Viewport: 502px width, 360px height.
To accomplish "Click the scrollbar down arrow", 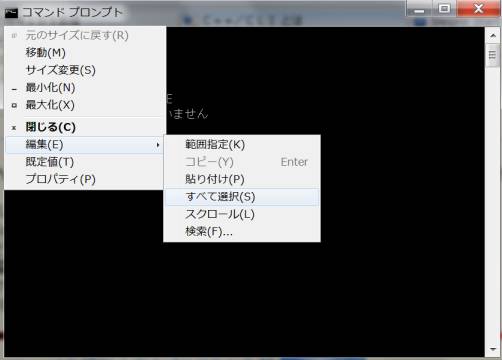I will (493, 349).
